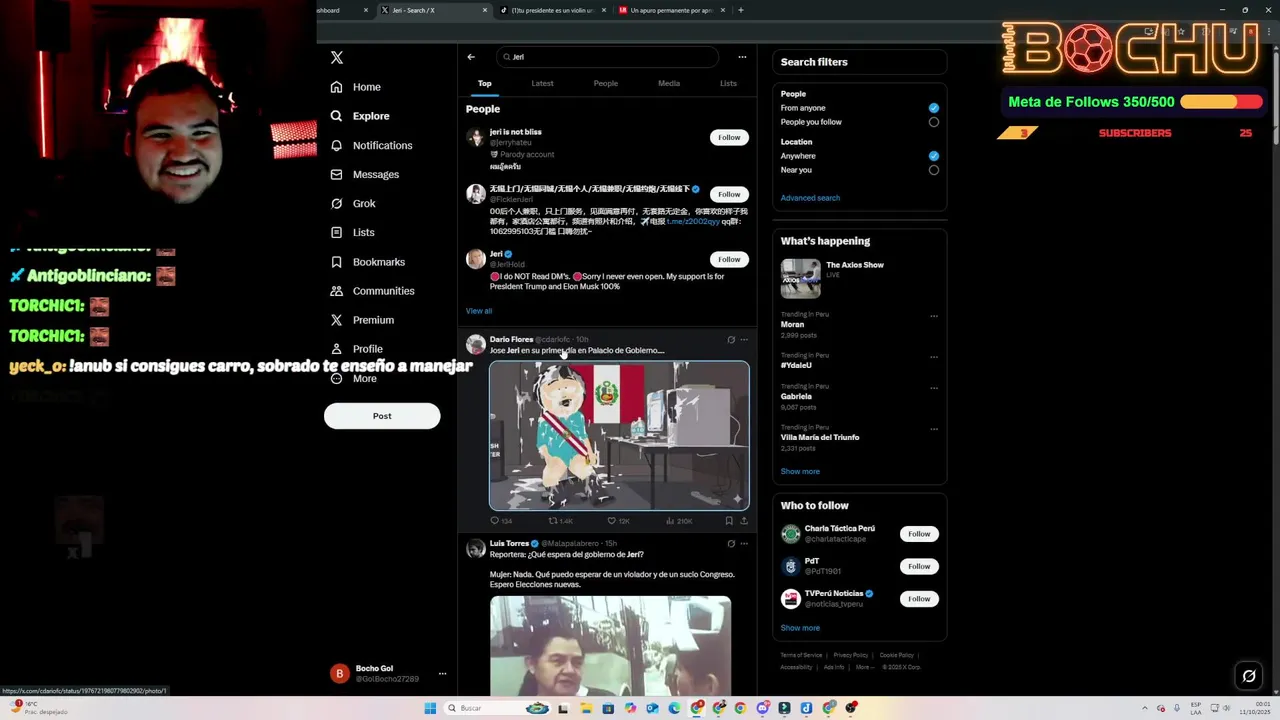The width and height of the screenshot is (1280, 720).
Task: Open Messages in sidebar
Action: (364, 174)
